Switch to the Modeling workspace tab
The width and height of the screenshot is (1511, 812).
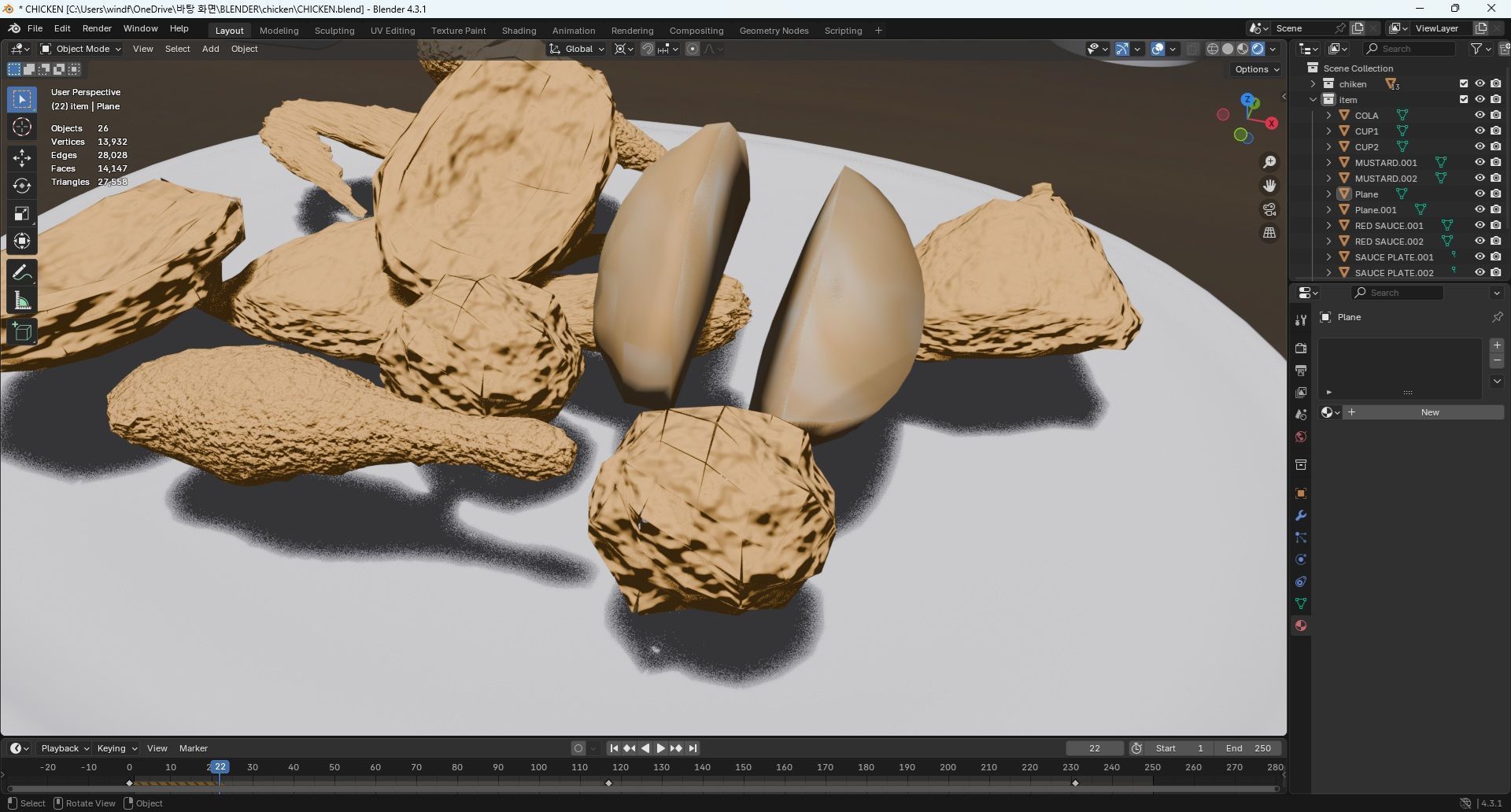[279, 31]
